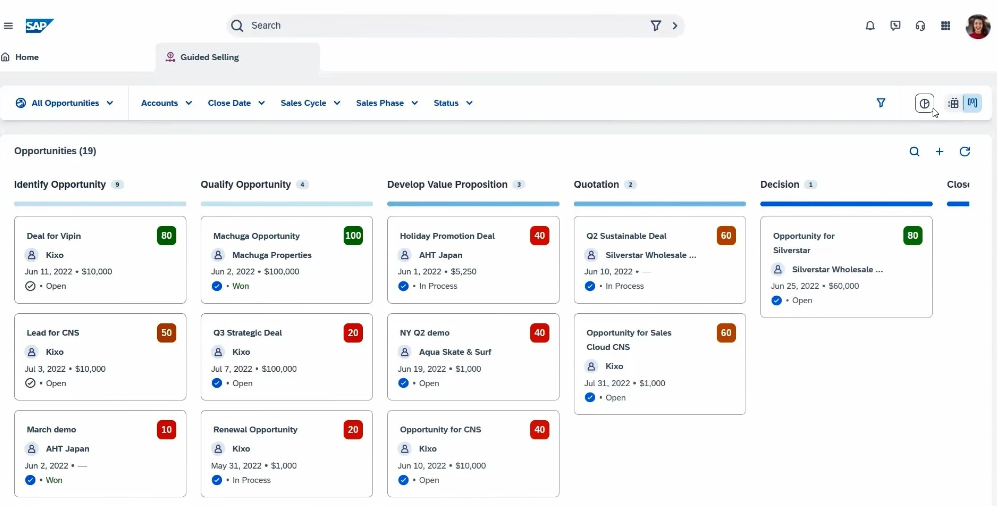Click status icon on Machuga Opportunity card

click(217, 286)
